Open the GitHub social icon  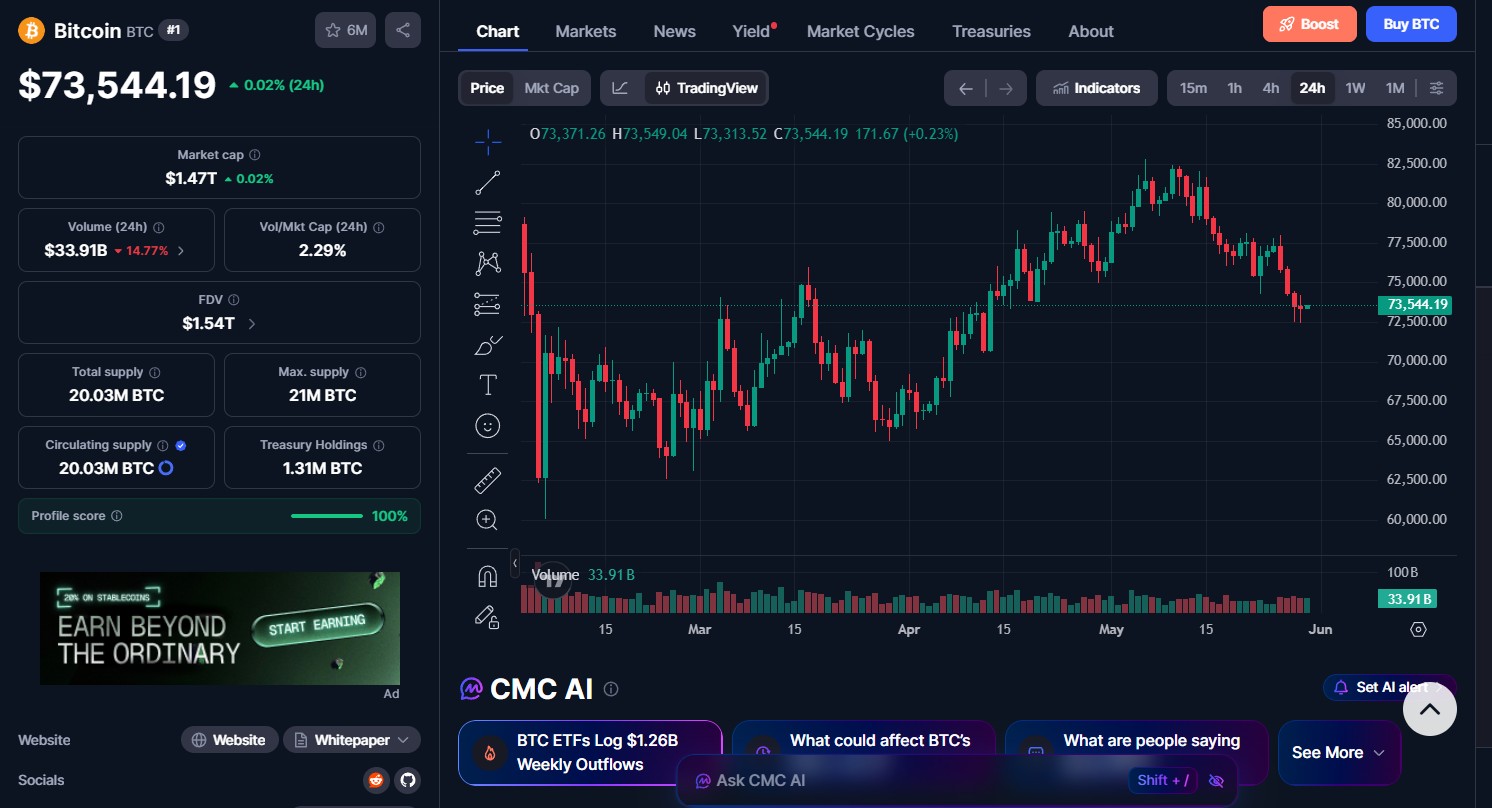[x=406, y=780]
